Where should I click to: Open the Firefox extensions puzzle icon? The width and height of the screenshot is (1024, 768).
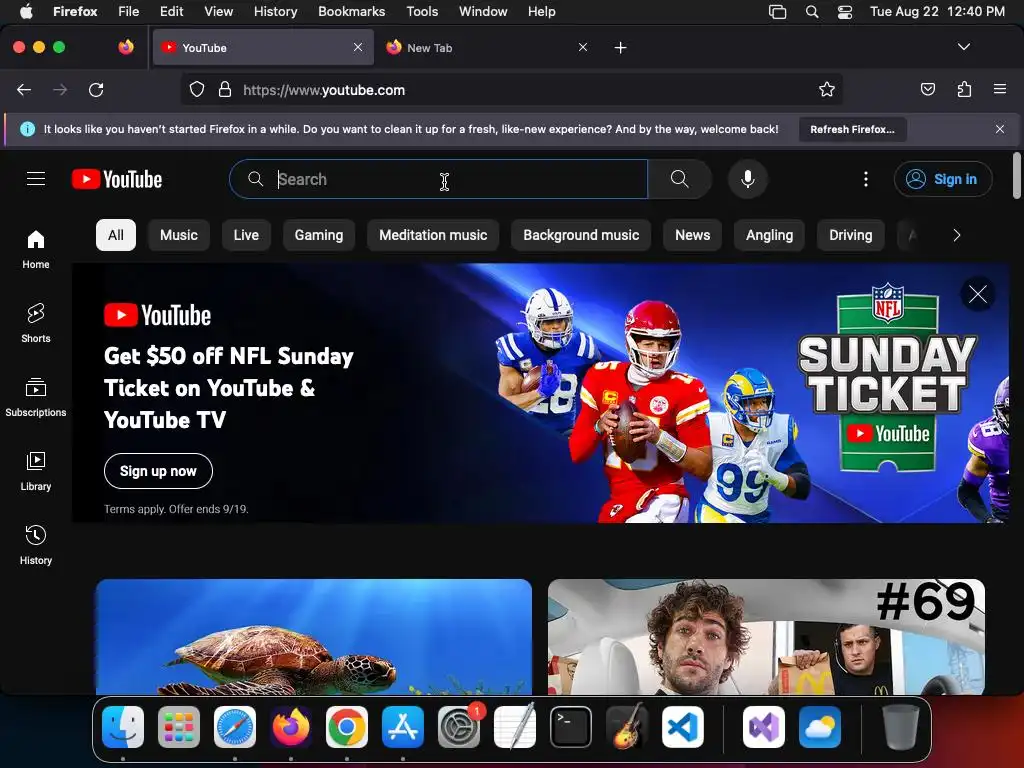(964, 89)
